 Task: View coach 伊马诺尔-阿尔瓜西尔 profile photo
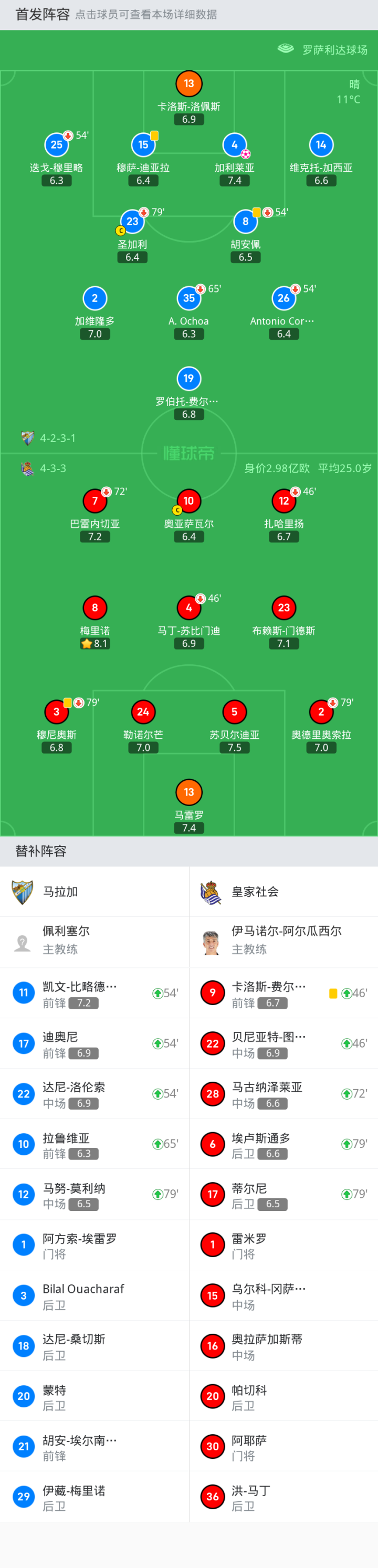[211, 942]
